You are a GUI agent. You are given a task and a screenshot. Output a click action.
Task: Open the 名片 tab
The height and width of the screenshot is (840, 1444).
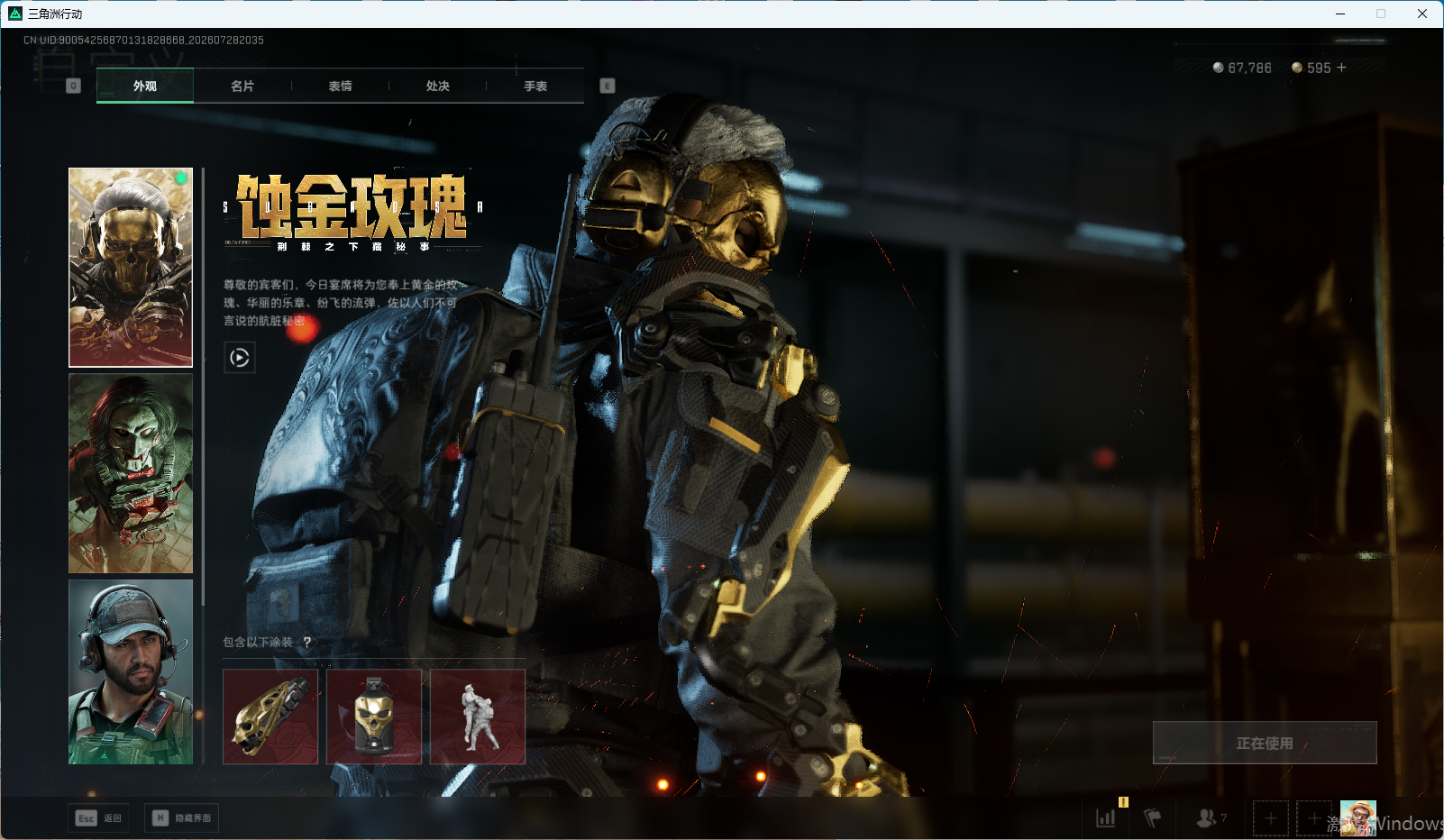(x=242, y=87)
